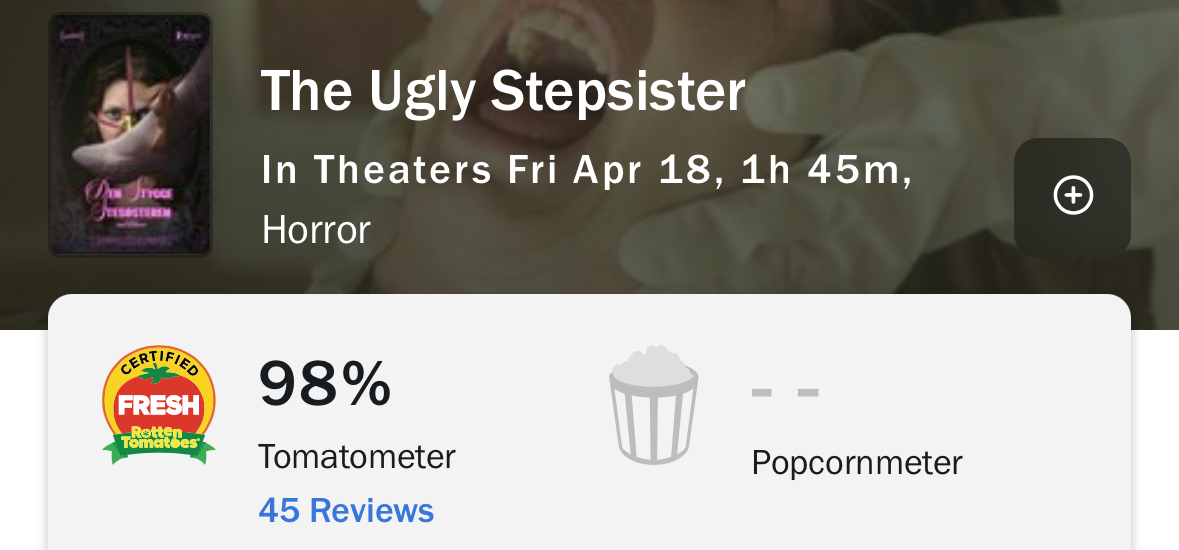Select the Tomatometer label
This screenshot has height=550, width=1179.
(x=356, y=457)
